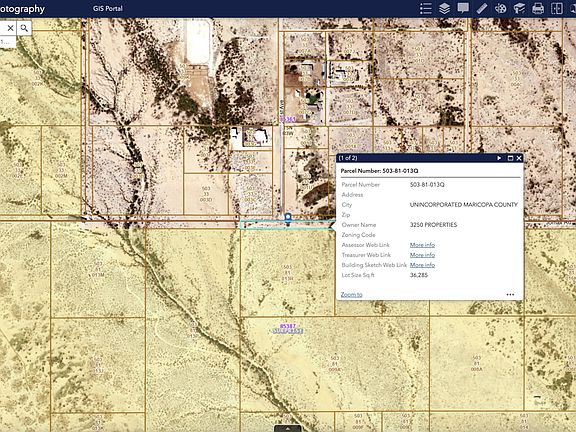The image size is (576, 432).
Task: Select parcel number value 503-81-013Q
Action: tap(427, 184)
